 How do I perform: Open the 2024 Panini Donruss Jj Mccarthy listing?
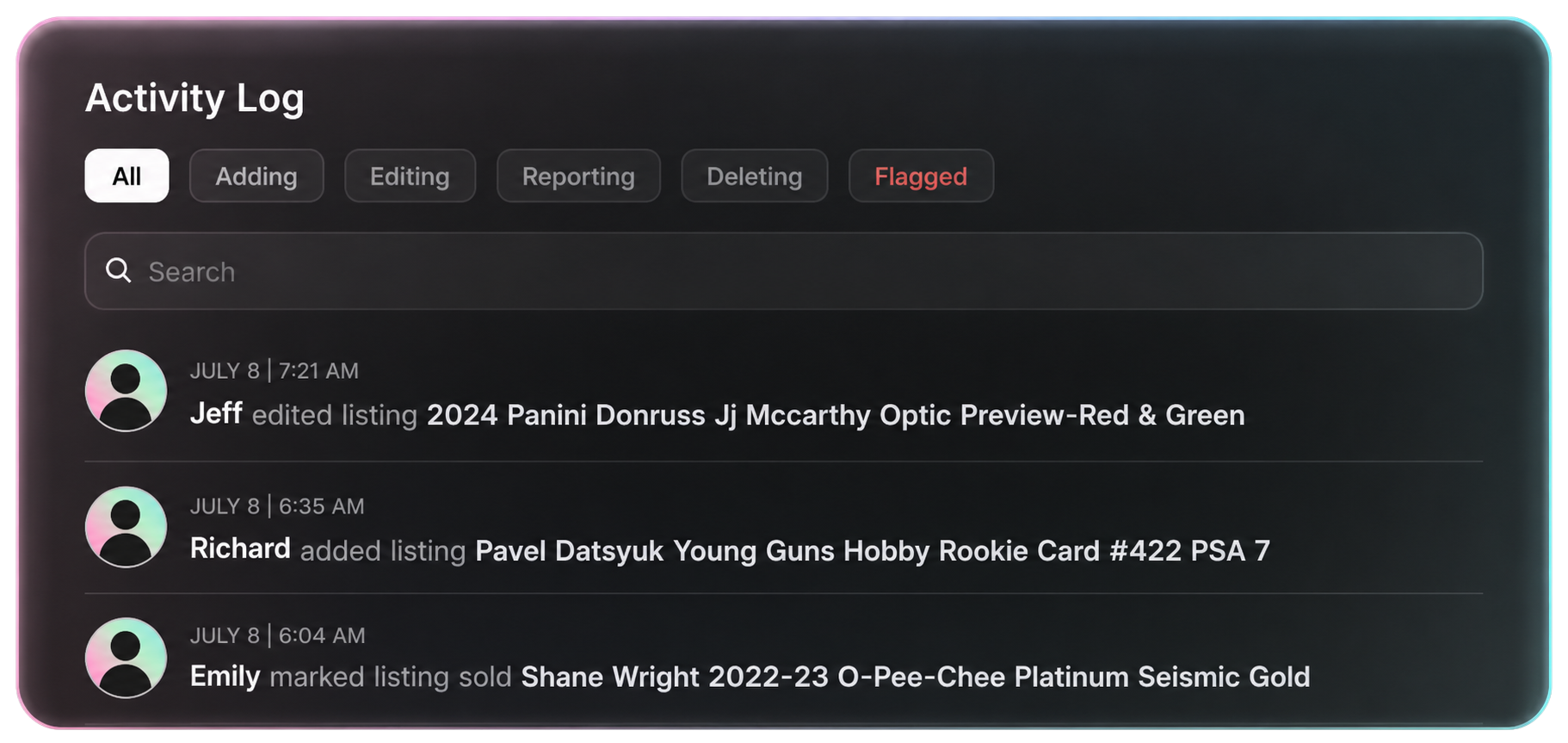click(836, 415)
